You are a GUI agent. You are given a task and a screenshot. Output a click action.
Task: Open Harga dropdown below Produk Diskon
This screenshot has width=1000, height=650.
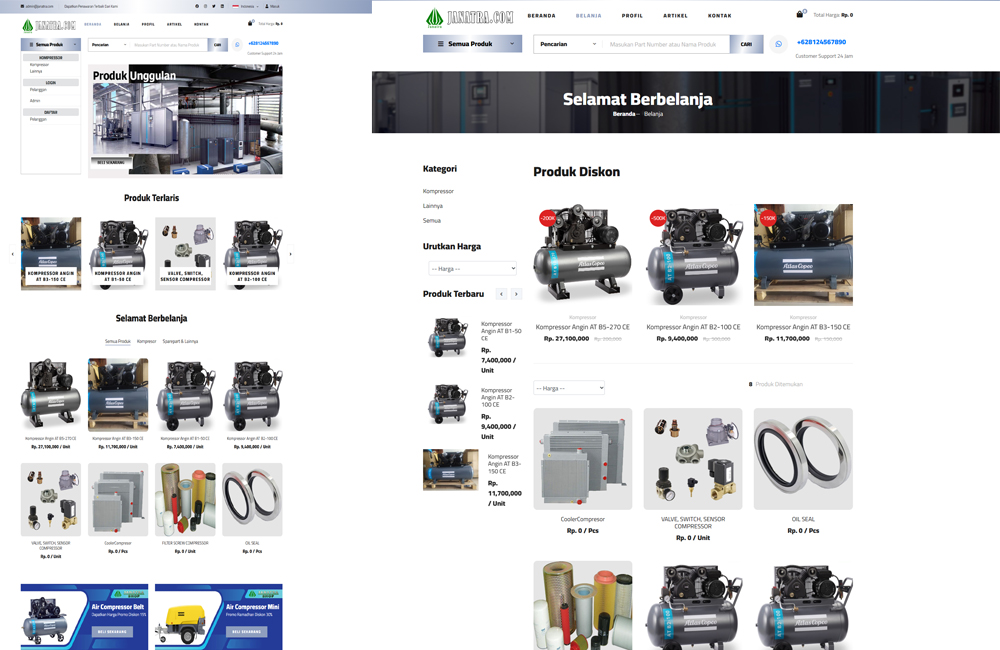(569, 388)
